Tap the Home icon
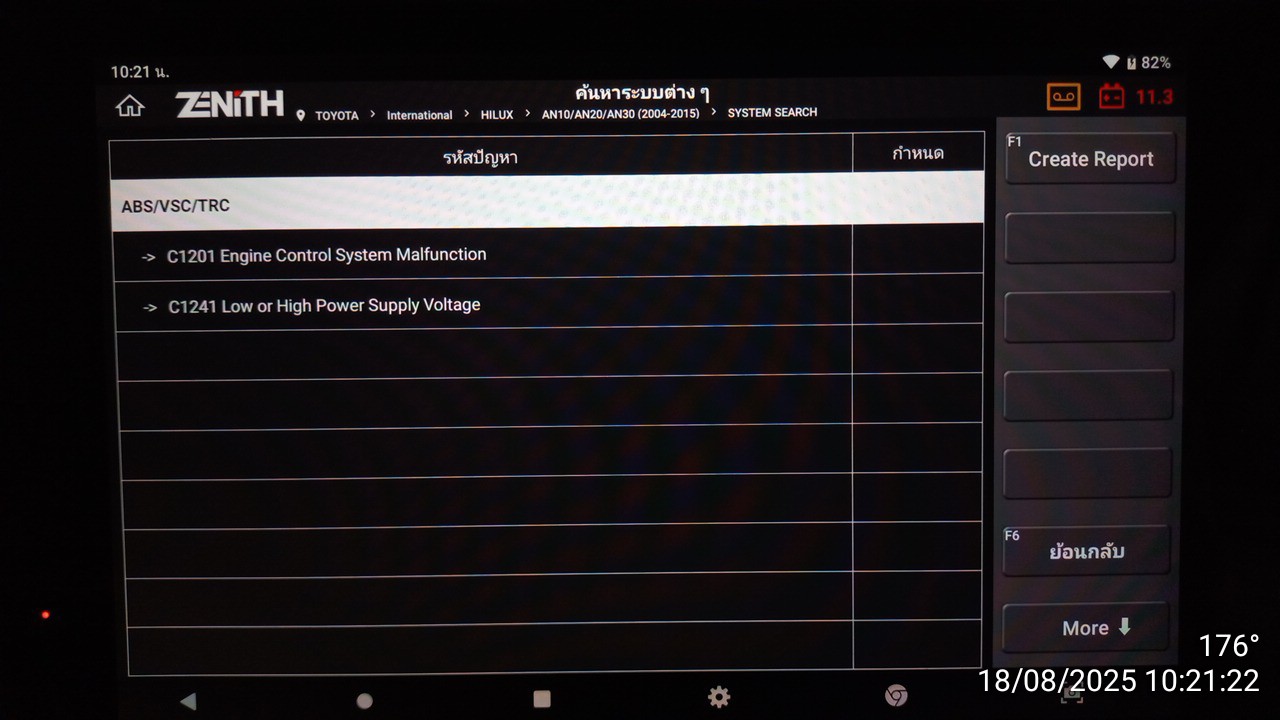The image size is (1280, 720). coord(130,106)
